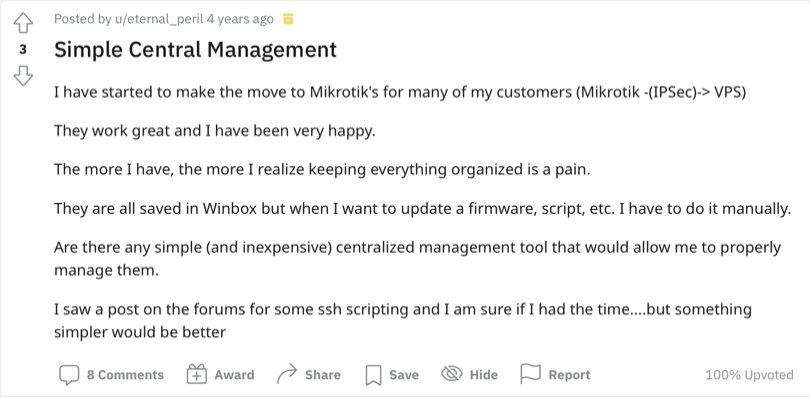Click the '100% Upvoted' text
This screenshot has width=810, height=398.
pyautogui.click(x=750, y=375)
